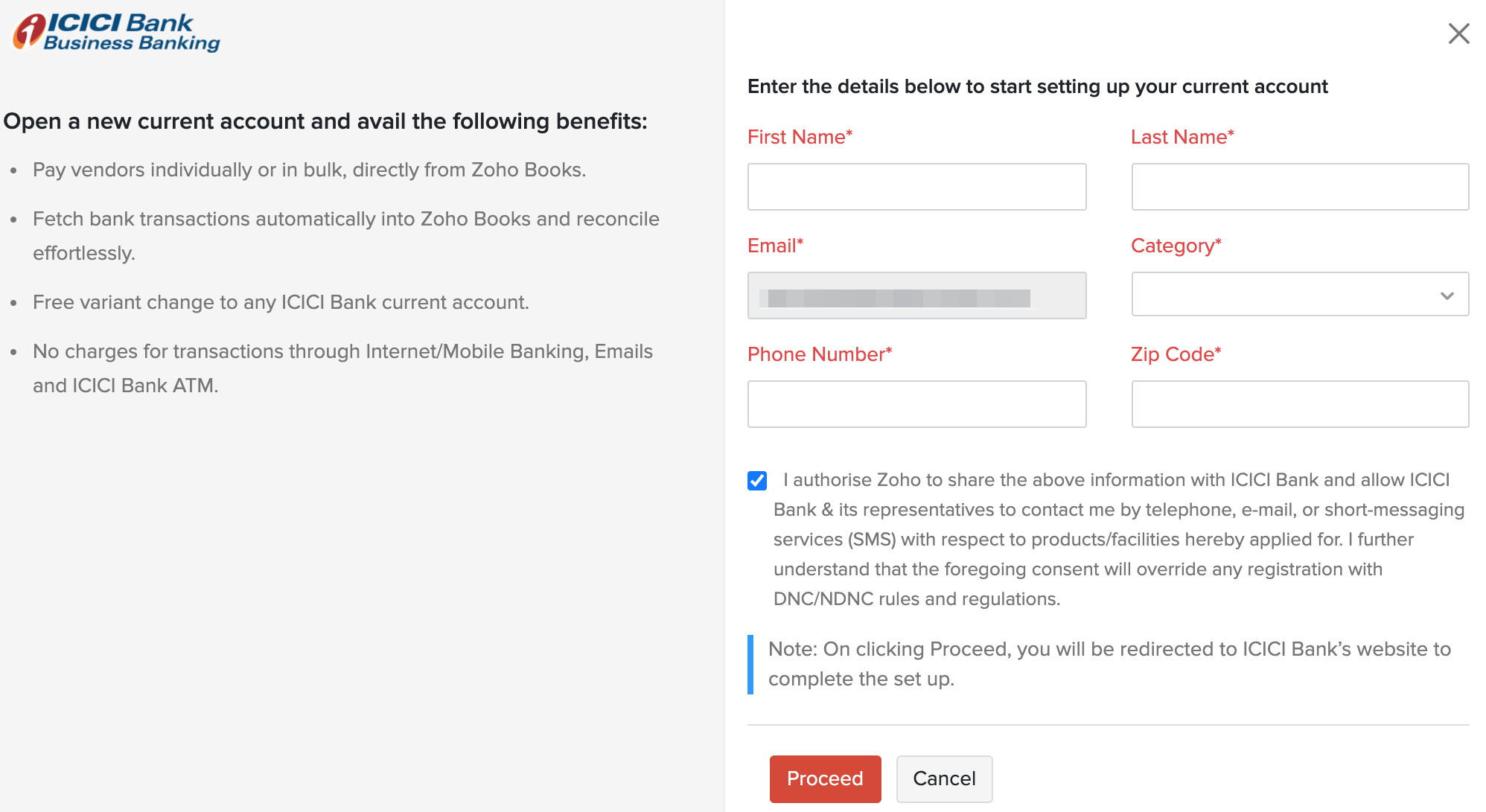This screenshot has width=1486, height=812.
Task: Click the ICICI Bank Business Banking logo
Action: [x=117, y=33]
